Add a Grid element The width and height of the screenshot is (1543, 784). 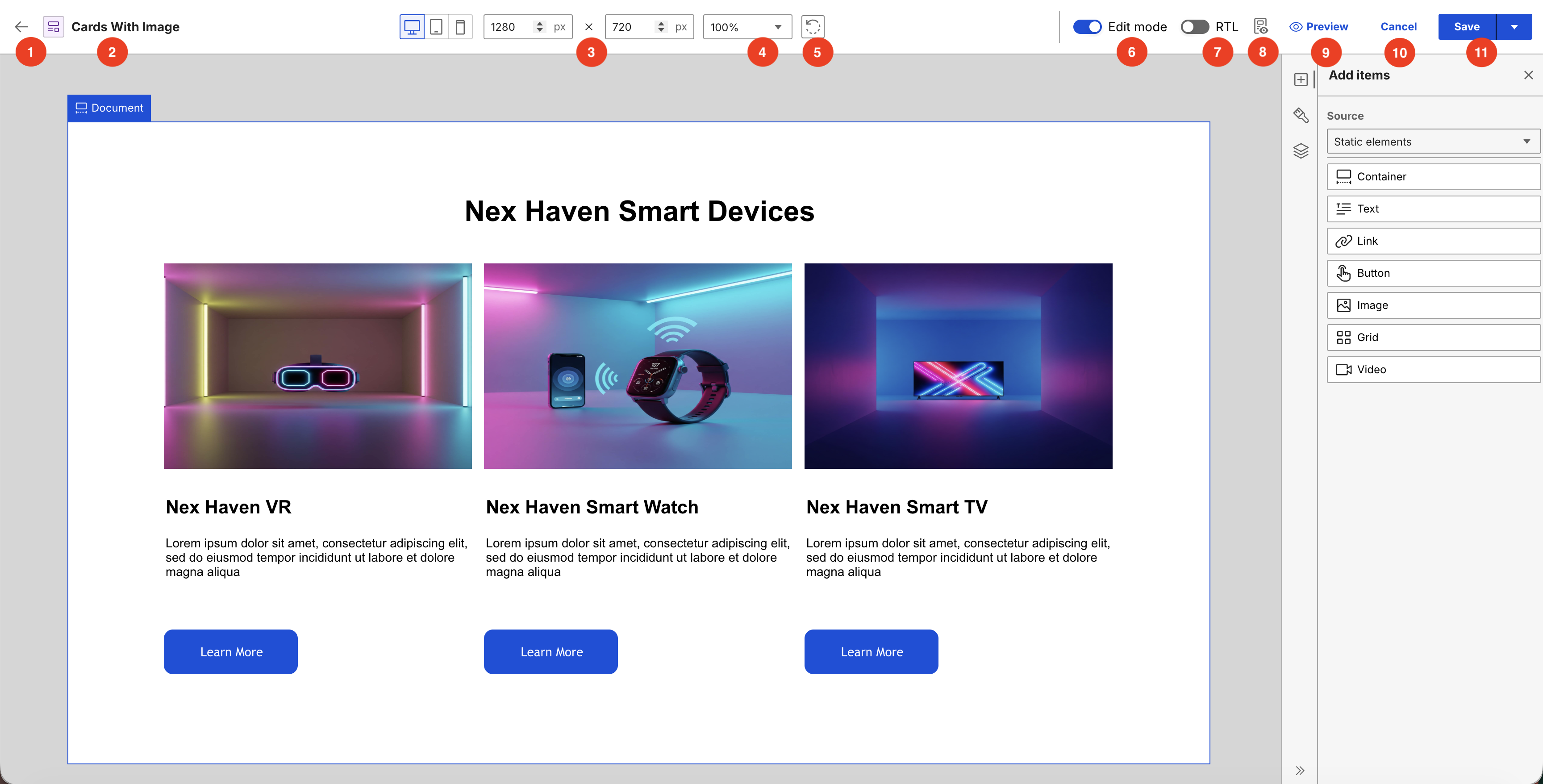point(1433,337)
